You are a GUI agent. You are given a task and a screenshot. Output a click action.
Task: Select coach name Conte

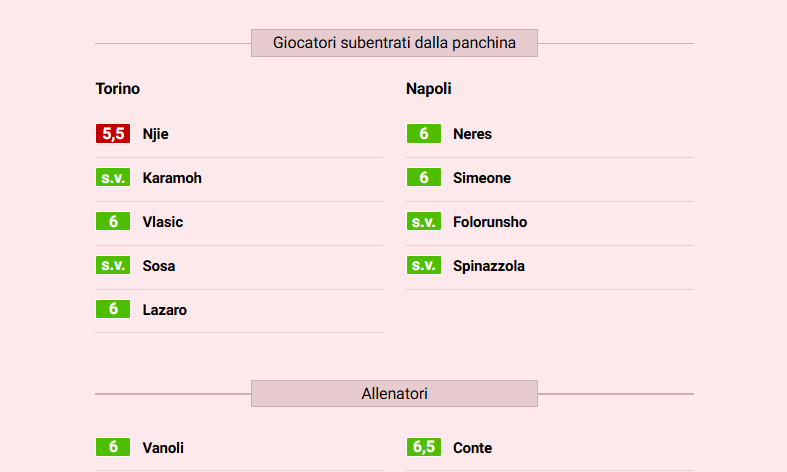click(x=472, y=448)
